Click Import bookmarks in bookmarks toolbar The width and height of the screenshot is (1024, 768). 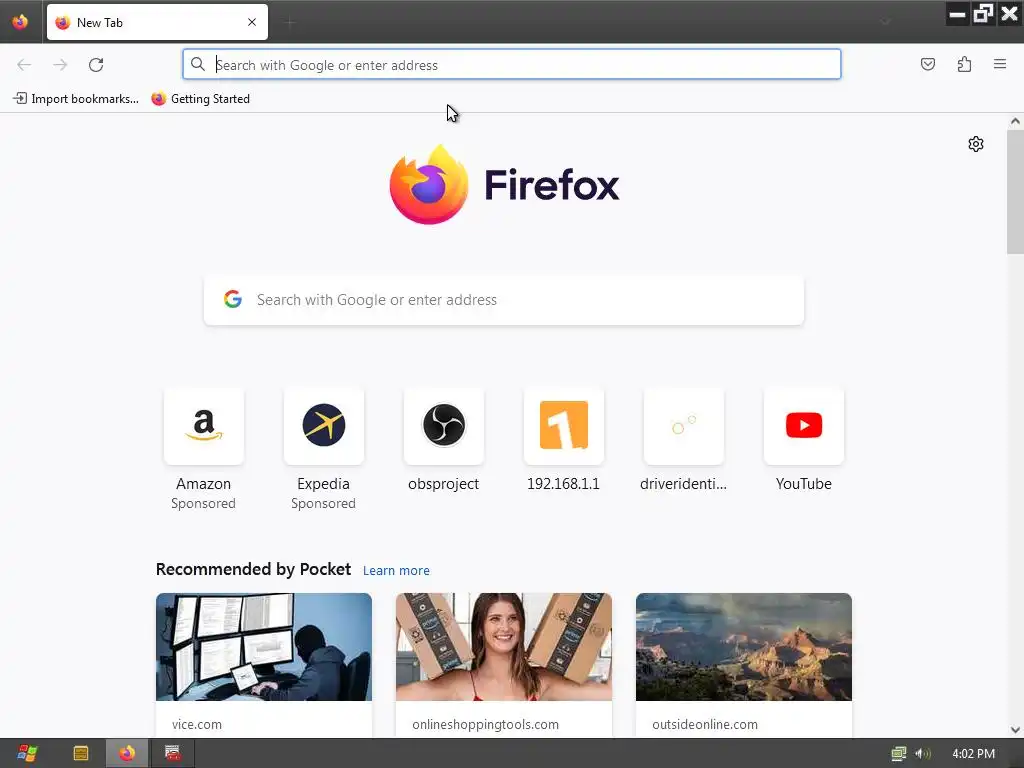[76, 99]
